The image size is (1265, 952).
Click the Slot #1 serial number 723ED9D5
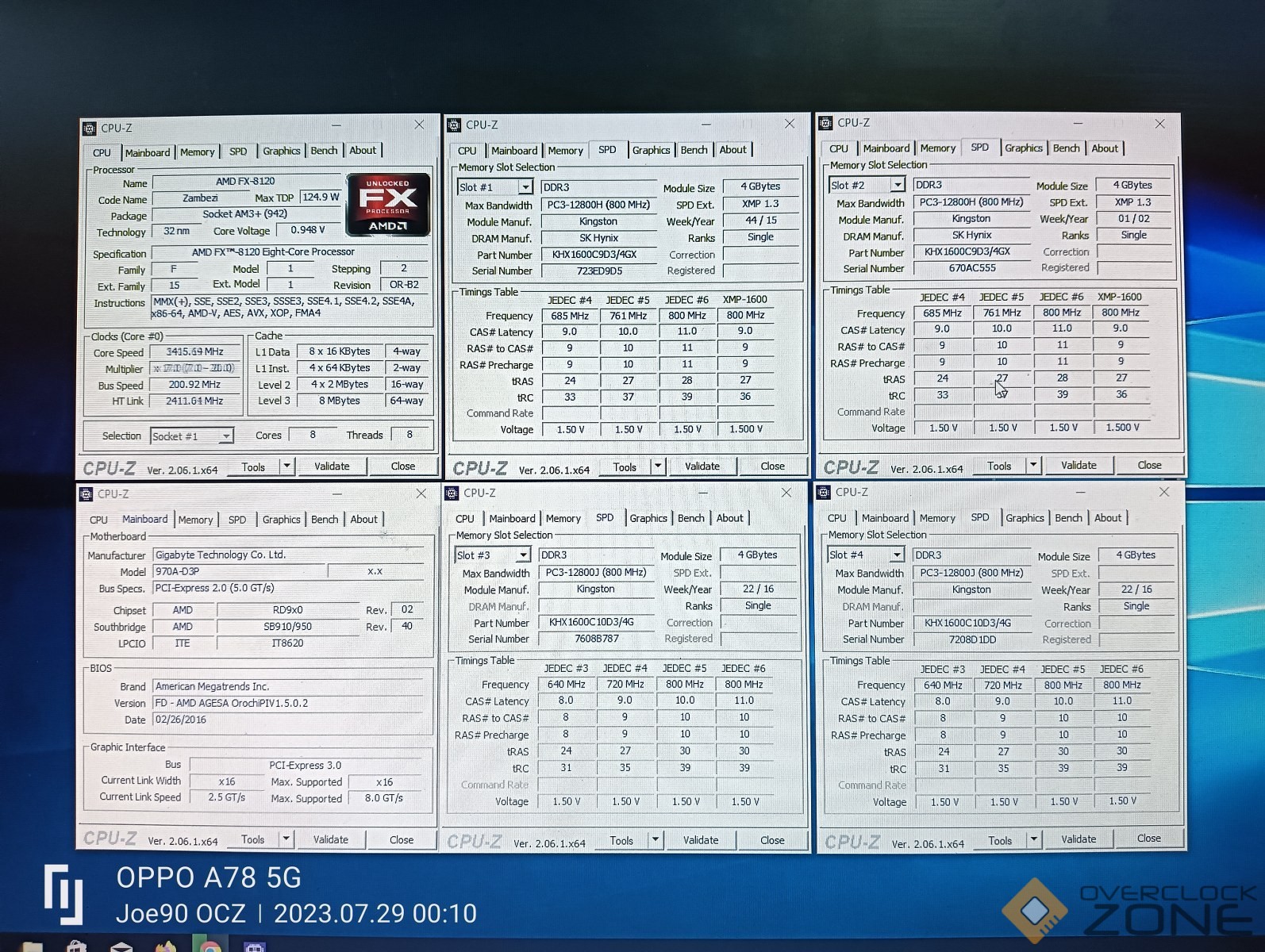click(598, 271)
